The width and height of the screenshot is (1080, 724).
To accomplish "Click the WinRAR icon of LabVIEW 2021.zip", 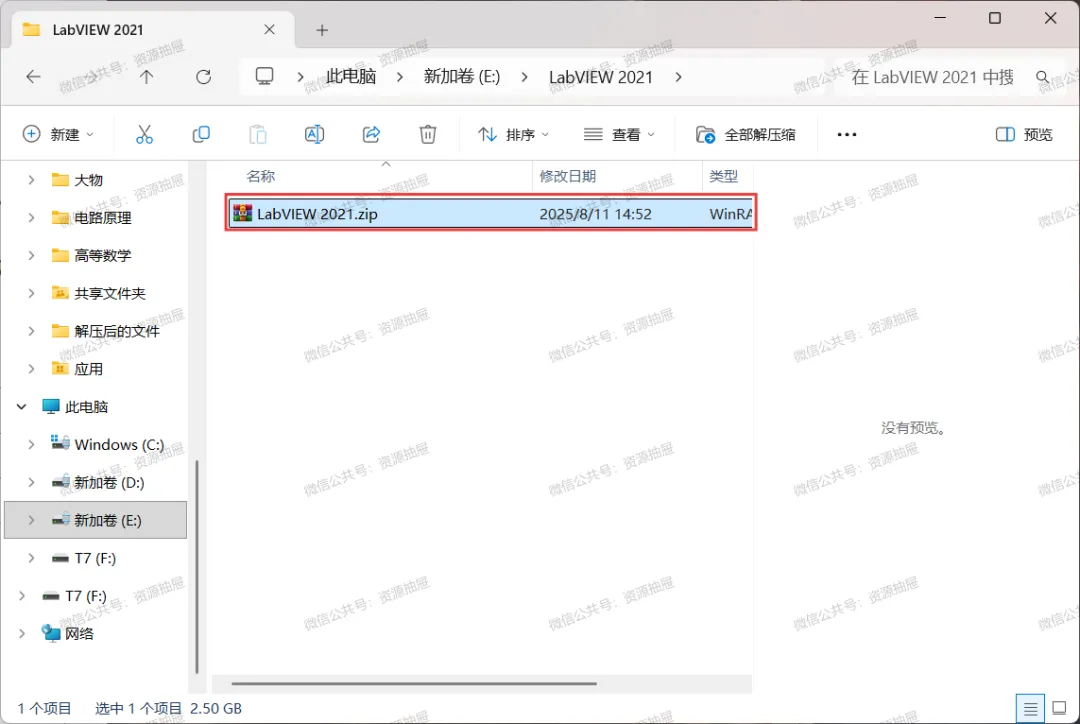I will pyautogui.click(x=242, y=213).
